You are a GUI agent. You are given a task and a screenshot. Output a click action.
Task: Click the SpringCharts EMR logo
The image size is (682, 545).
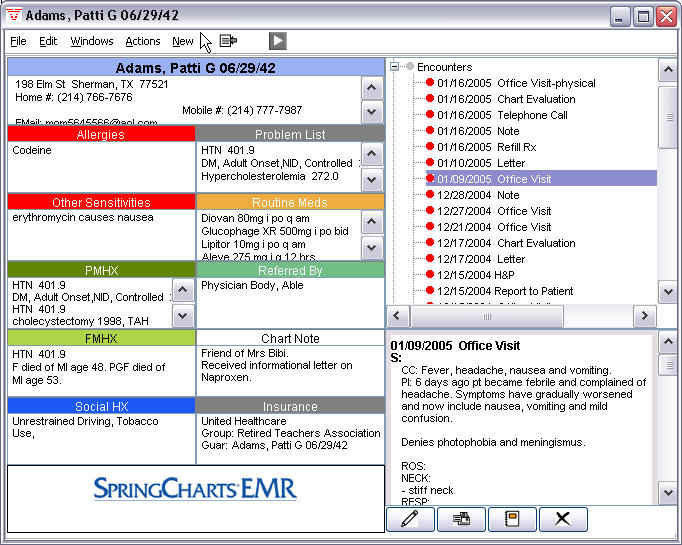195,489
